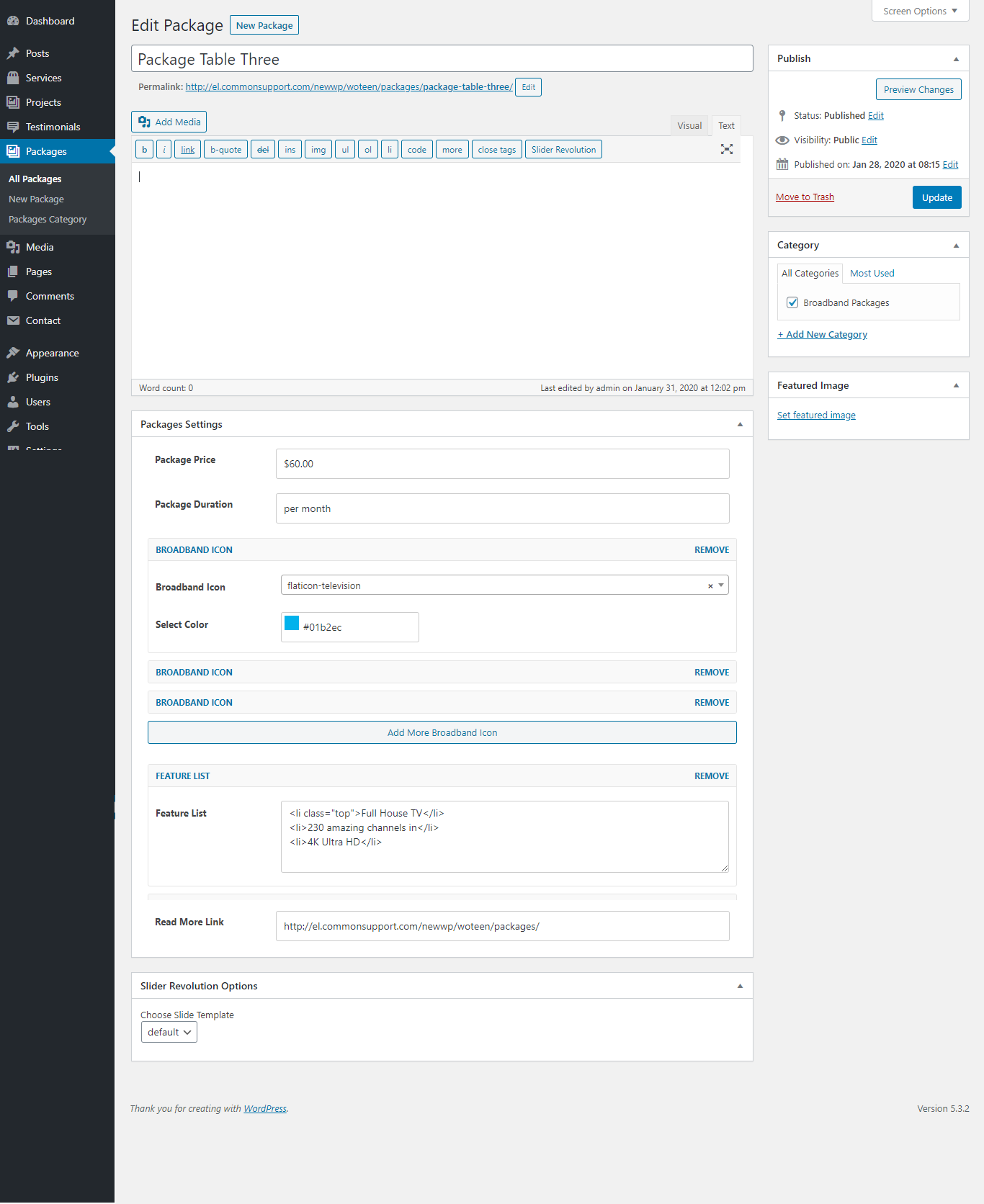Open the Choose Slide Template dropdown
Image resolution: width=984 pixels, height=1204 pixels.
pyautogui.click(x=169, y=1032)
